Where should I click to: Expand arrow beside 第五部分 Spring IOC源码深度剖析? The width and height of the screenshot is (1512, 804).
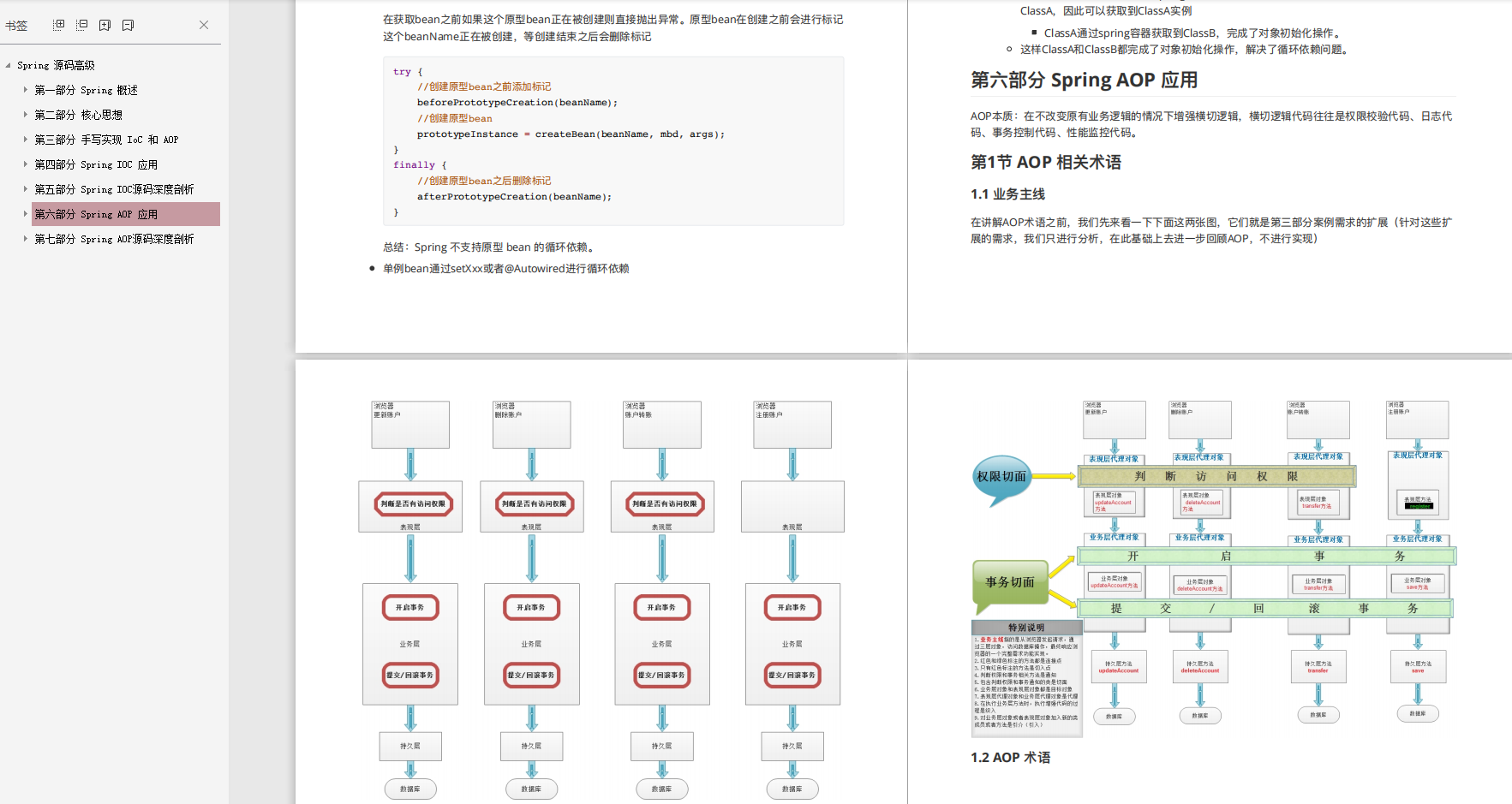click(x=26, y=188)
